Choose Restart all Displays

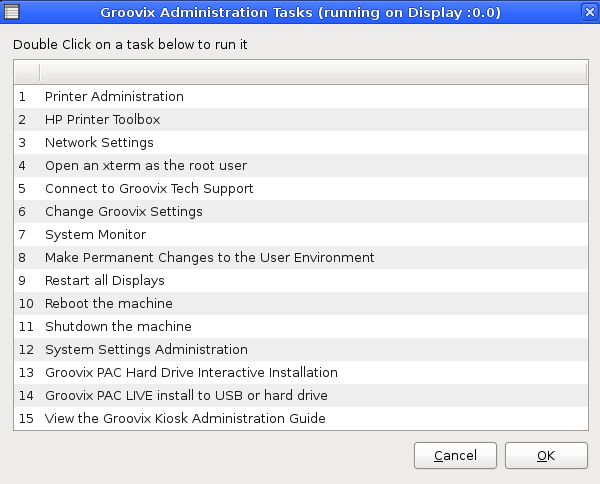point(104,281)
